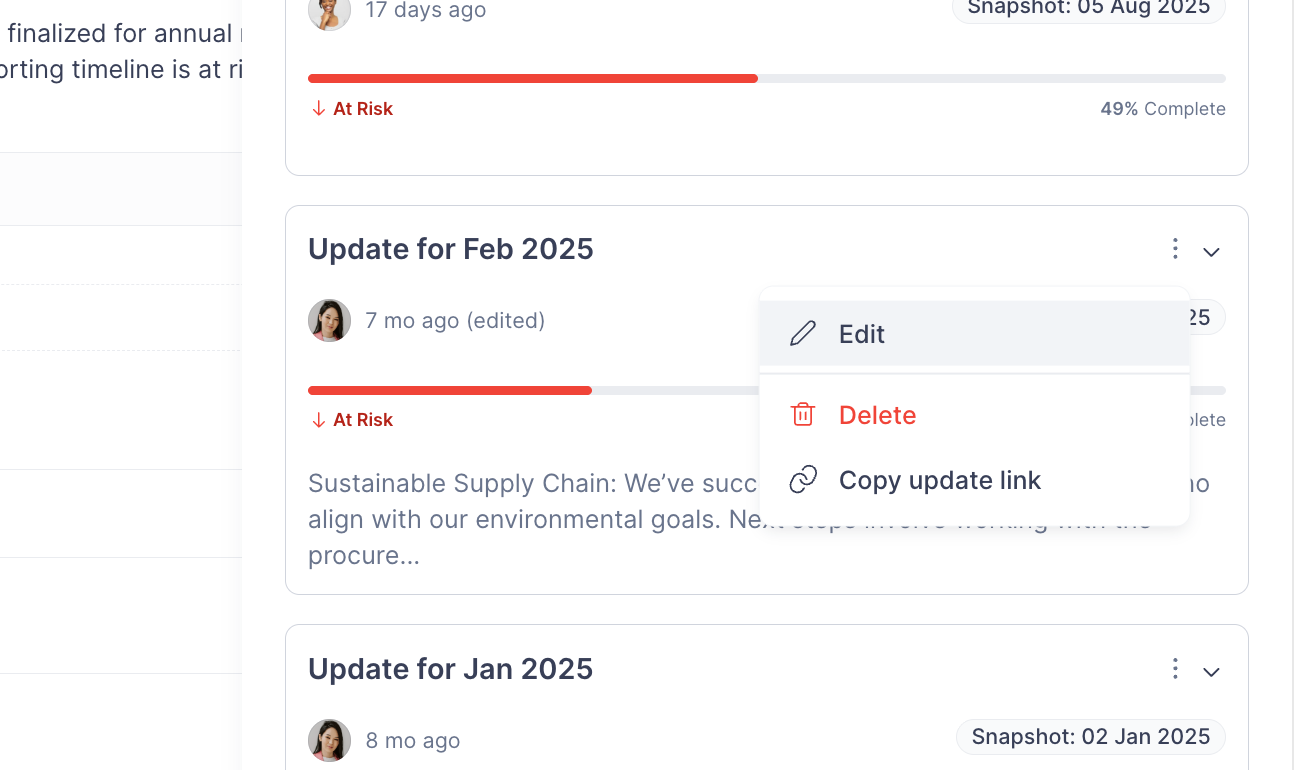Click author avatar on Jan 2025 update

tap(329, 741)
